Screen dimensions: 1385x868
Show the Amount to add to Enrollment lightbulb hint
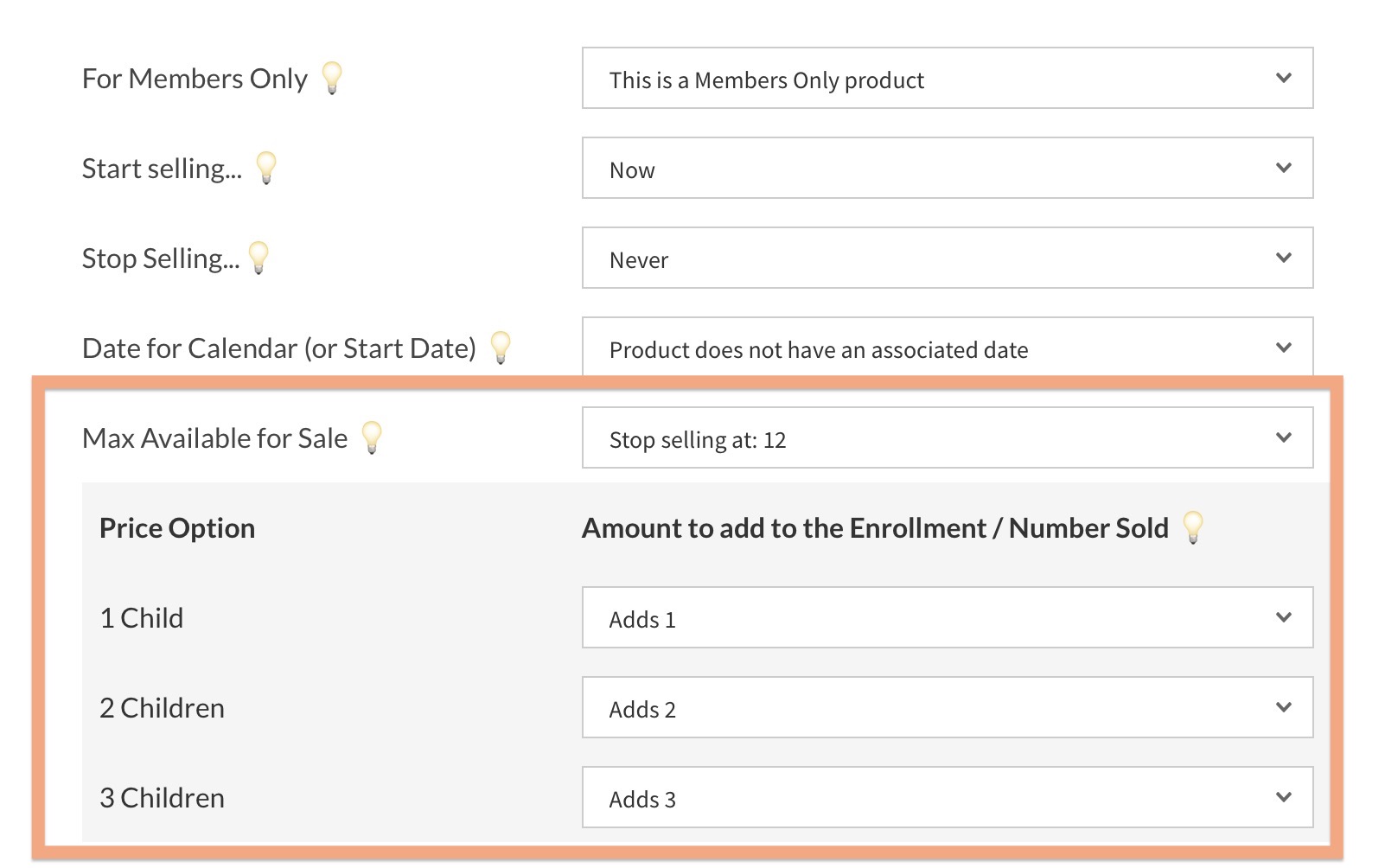click(x=1193, y=527)
